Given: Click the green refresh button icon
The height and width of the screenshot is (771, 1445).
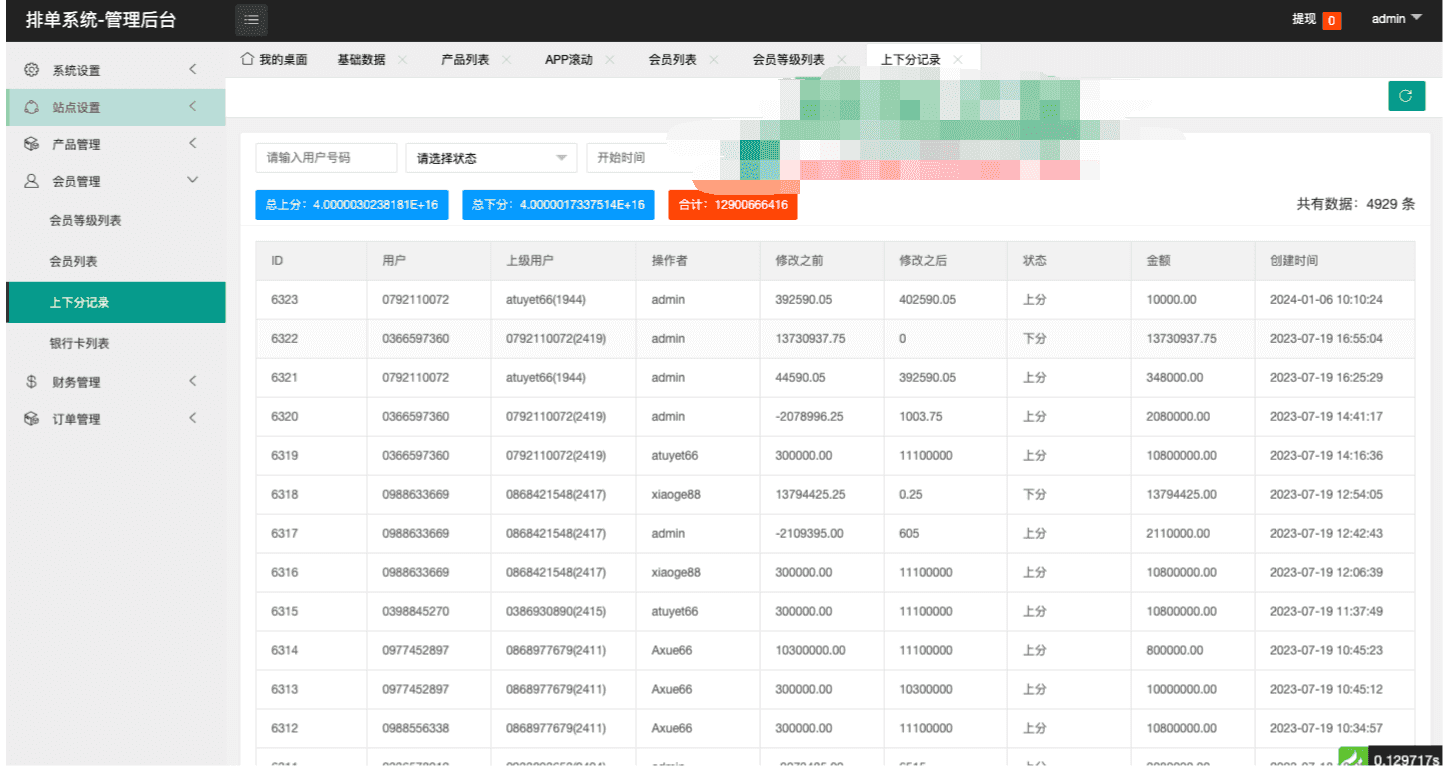Looking at the screenshot, I should pos(1406,96).
